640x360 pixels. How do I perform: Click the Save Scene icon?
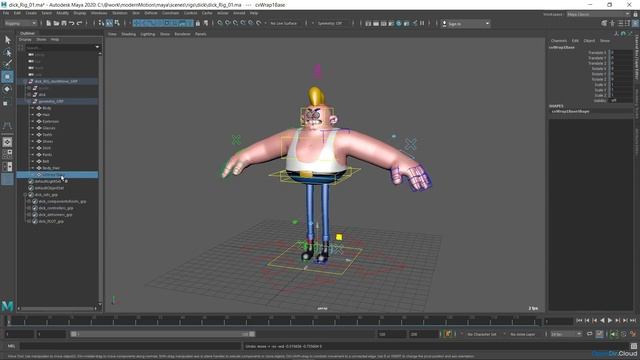click(x=64, y=23)
